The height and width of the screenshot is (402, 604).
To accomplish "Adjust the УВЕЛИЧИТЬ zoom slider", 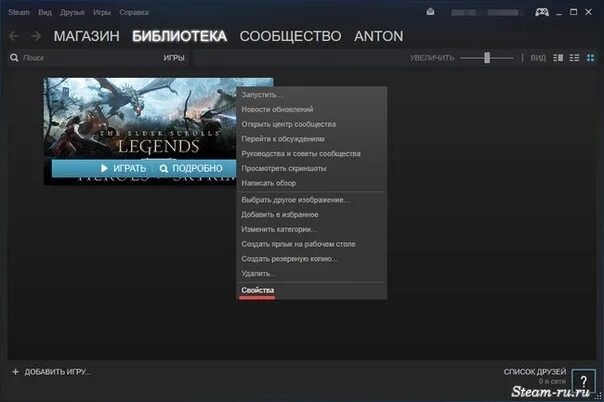I will pyautogui.click(x=487, y=58).
